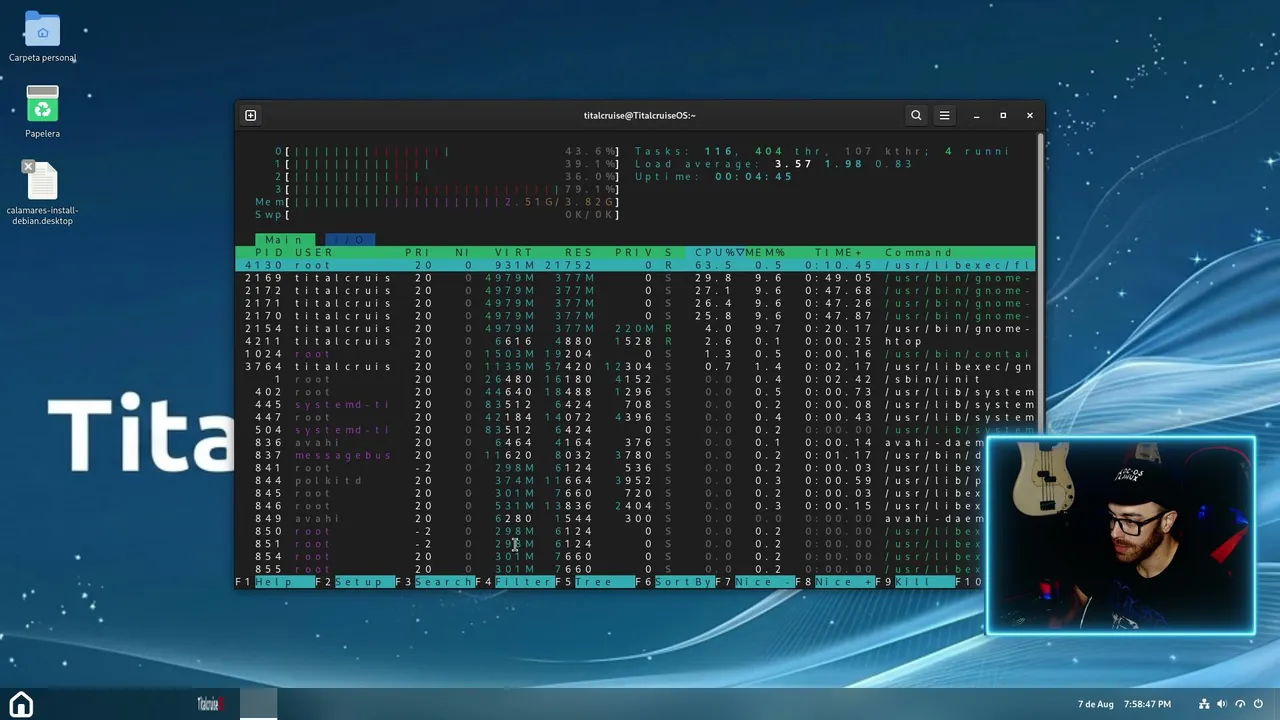This screenshot has height=720, width=1280.
Task: Select process row PID 1024 root
Action: (x=636, y=354)
